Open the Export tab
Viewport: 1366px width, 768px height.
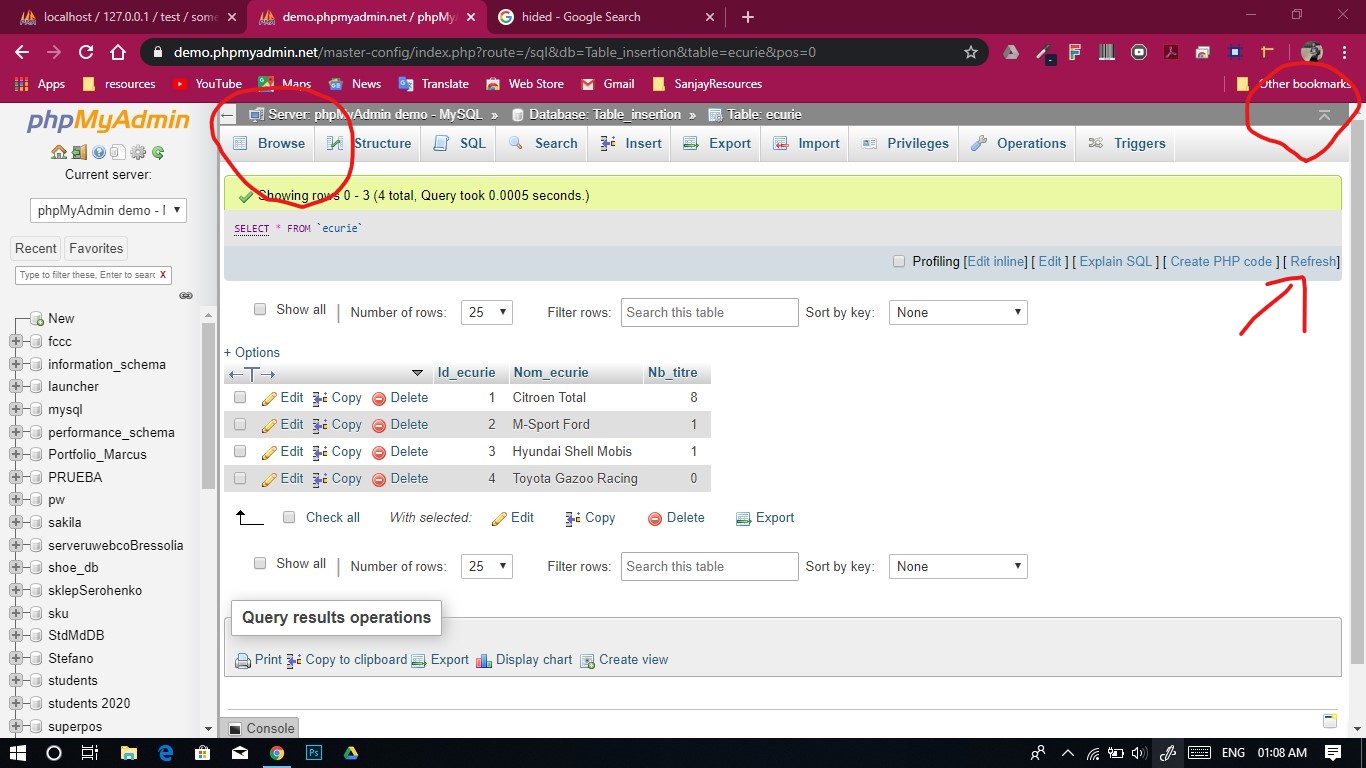(716, 143)
